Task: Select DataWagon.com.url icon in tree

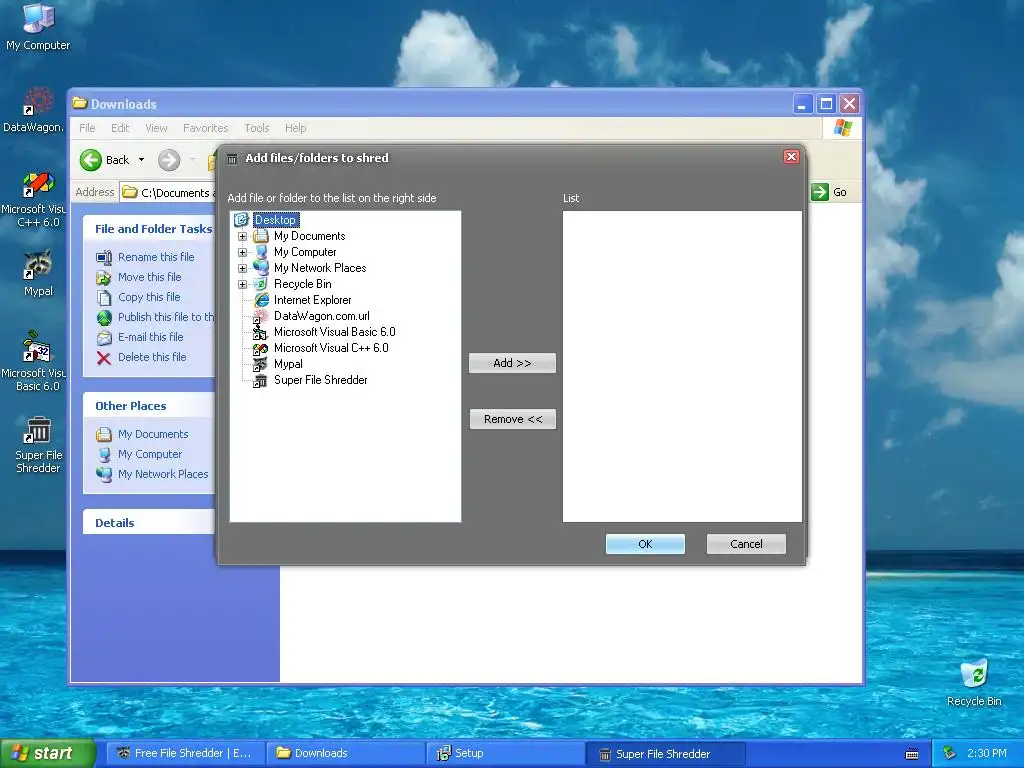Action: click(x=261, y=316)
